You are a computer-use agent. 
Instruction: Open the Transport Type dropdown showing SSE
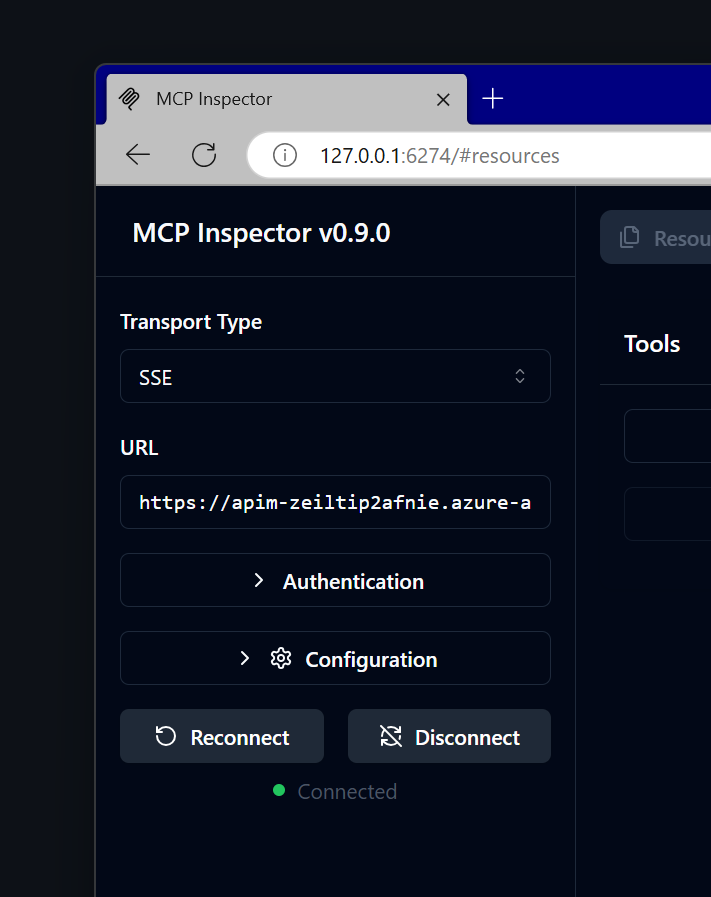pos(335,376)
